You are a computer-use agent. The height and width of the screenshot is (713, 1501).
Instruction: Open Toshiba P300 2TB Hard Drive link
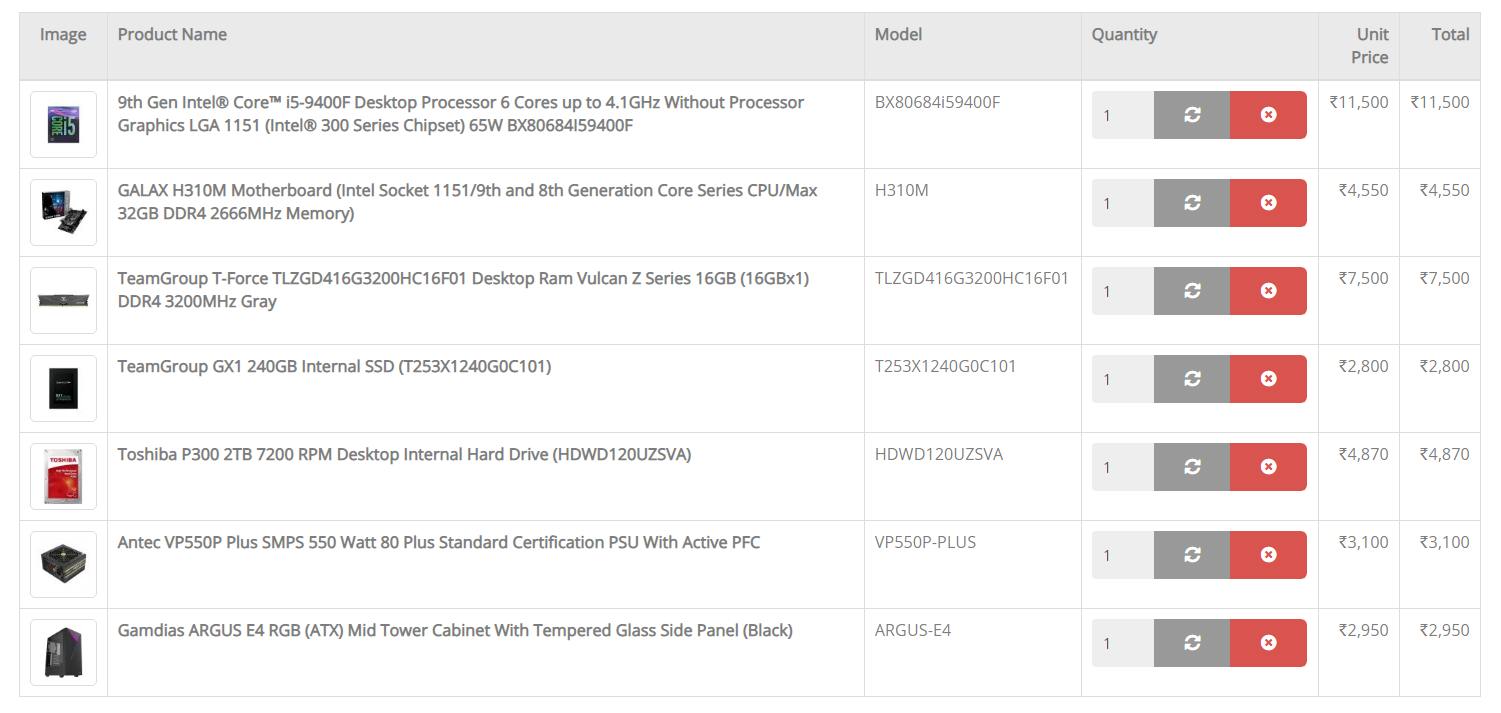[x=404, y=455]
